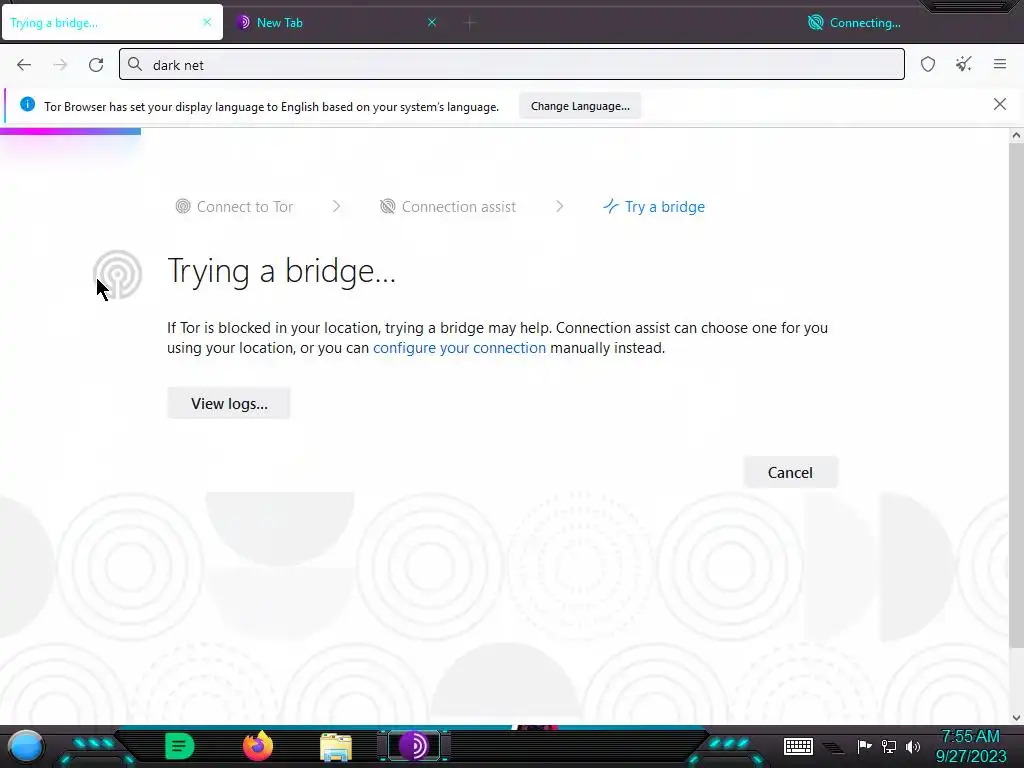Cancel the bridge connection attempt
Screen dimensions: 1024x768
click(x=790, y=472)
